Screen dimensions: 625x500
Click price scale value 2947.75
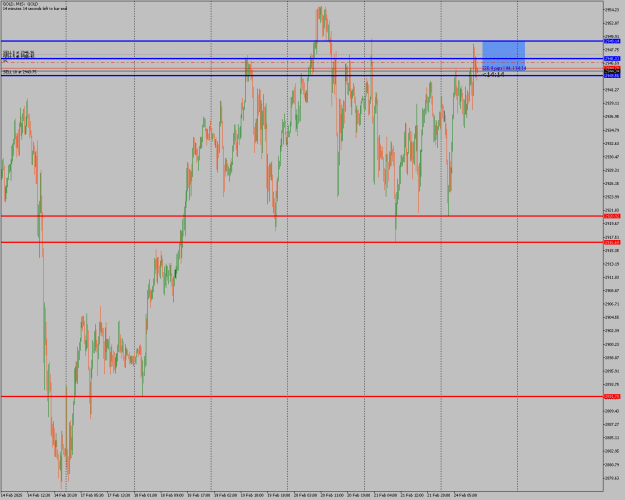pyautogui.click(x=612, y=50)
